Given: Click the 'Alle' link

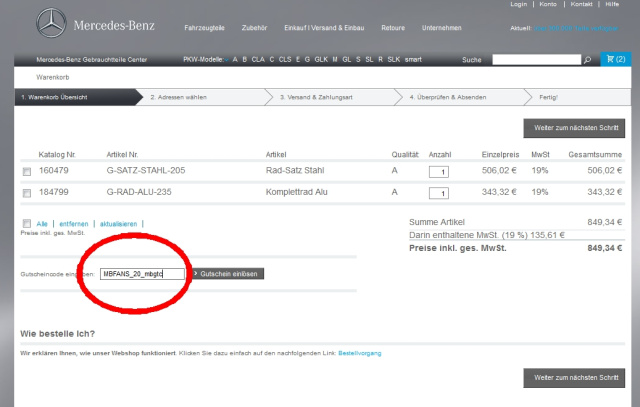Looking at the screenshot, I should coord(42,224).
